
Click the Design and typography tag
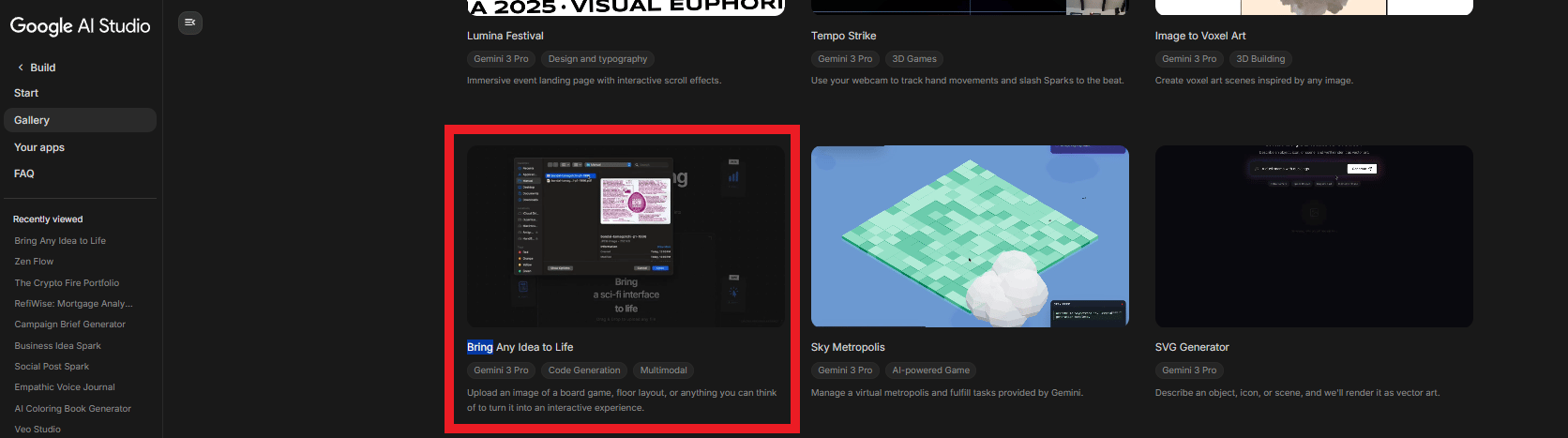coord(597,59)
